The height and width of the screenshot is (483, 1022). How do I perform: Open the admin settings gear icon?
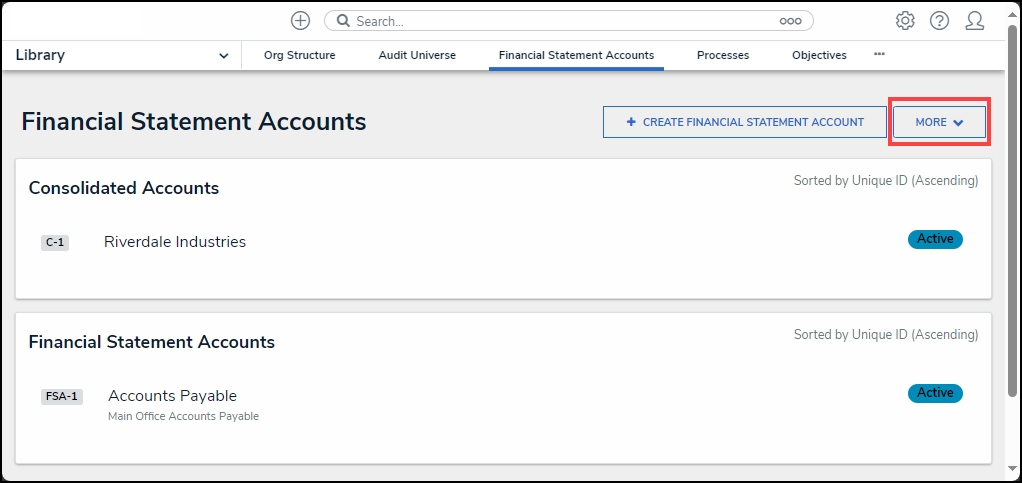tap(905, 21)
